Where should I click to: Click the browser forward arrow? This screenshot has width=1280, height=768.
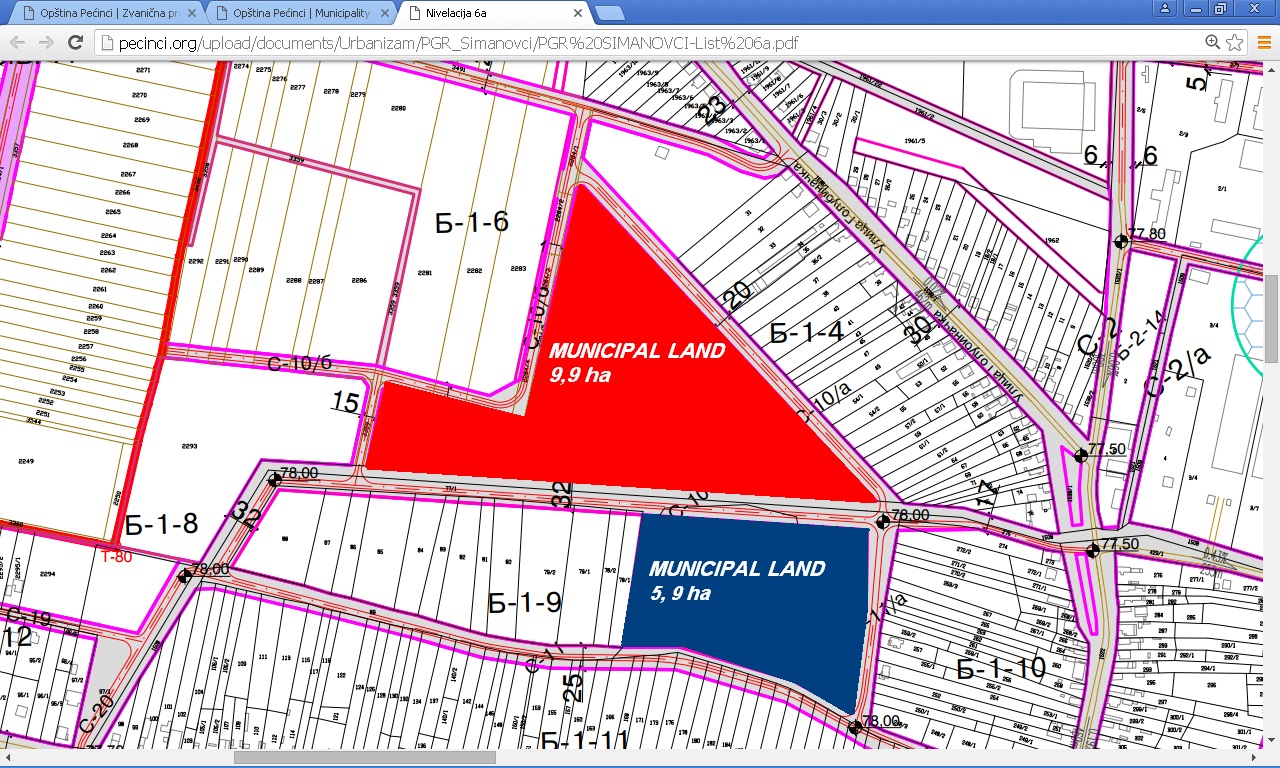pyautogui.click(x=46, y=43)
